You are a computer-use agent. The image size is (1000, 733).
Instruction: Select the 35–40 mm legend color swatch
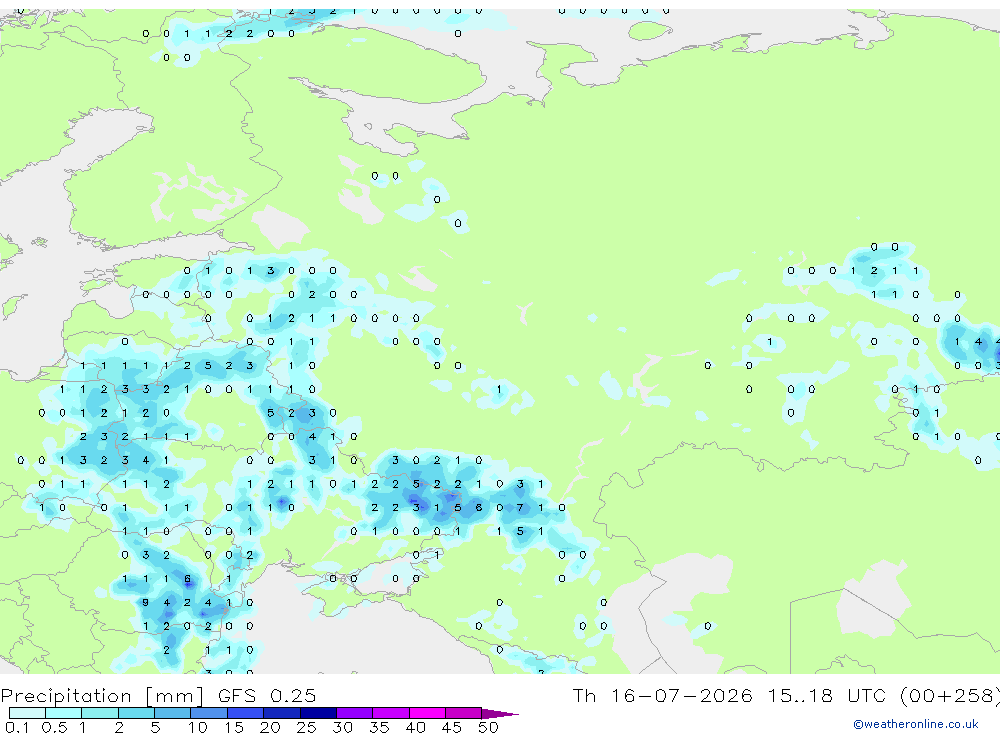tap(391, 713)
